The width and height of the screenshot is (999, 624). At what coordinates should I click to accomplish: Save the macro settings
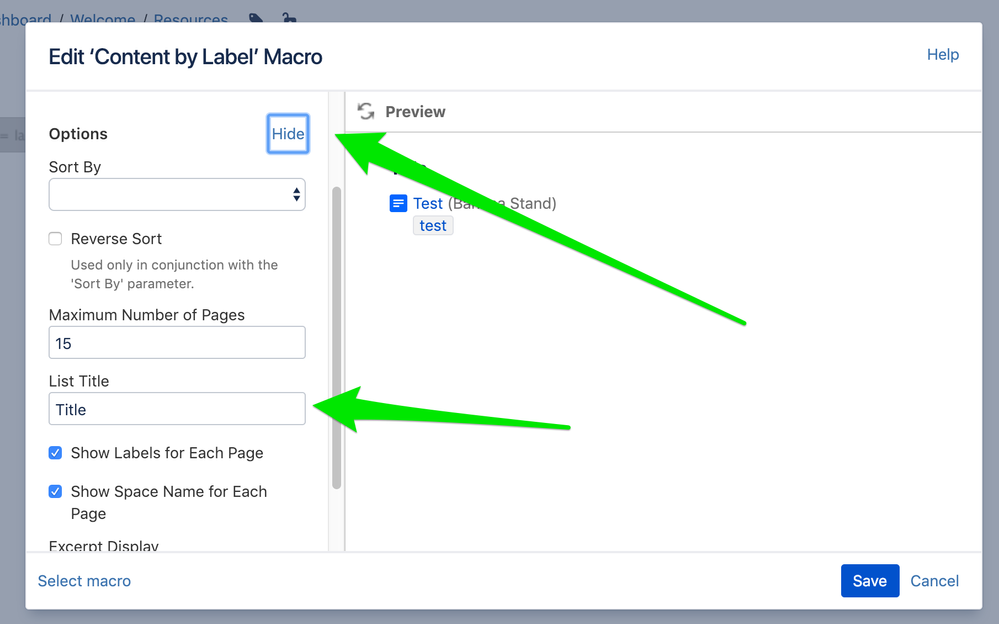click(870, 581)
